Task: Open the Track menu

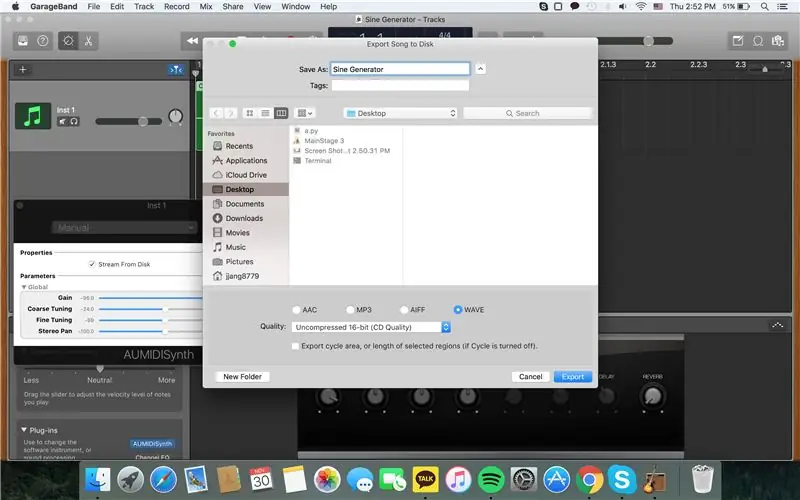Action: (x=144, y=7)
